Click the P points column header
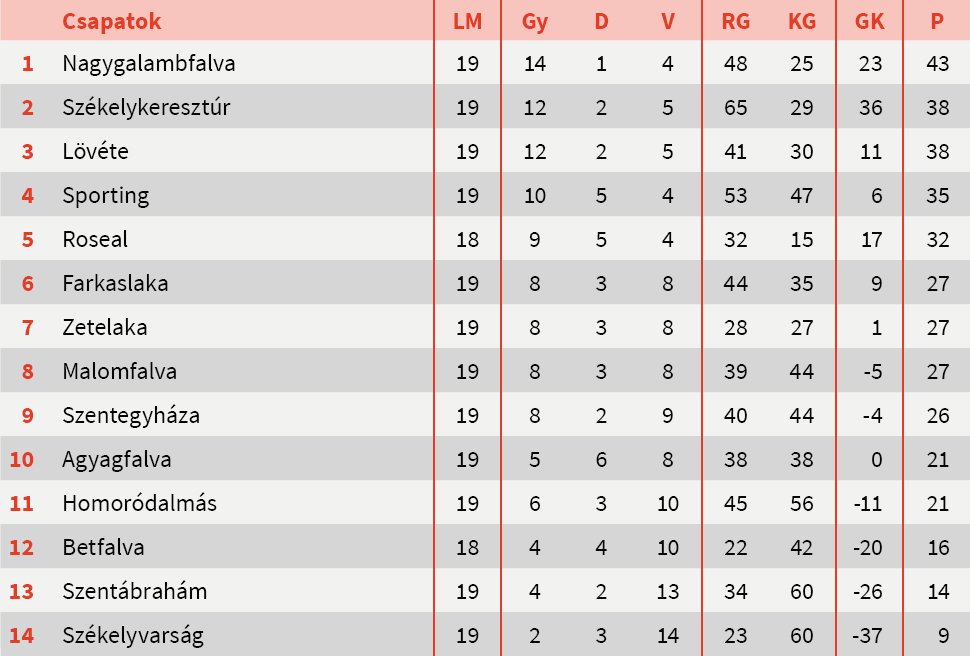This screenshot has width=970, height=656. [937, 21]
